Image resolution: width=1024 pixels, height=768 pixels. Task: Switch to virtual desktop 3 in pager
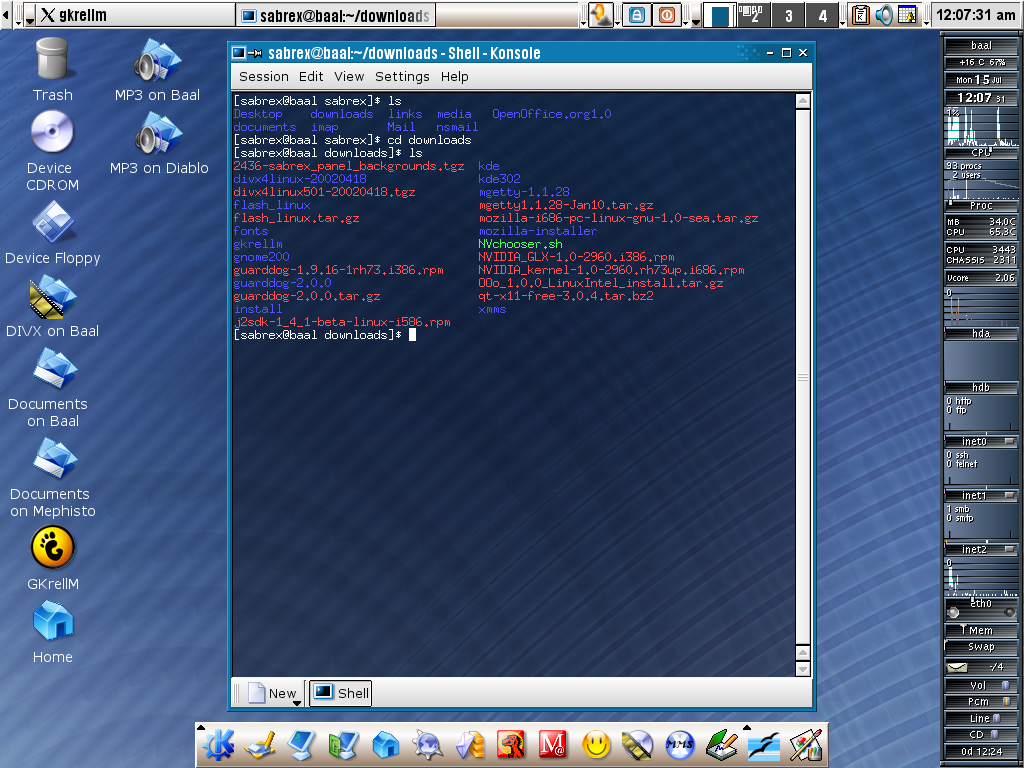(x=788, y=14)
